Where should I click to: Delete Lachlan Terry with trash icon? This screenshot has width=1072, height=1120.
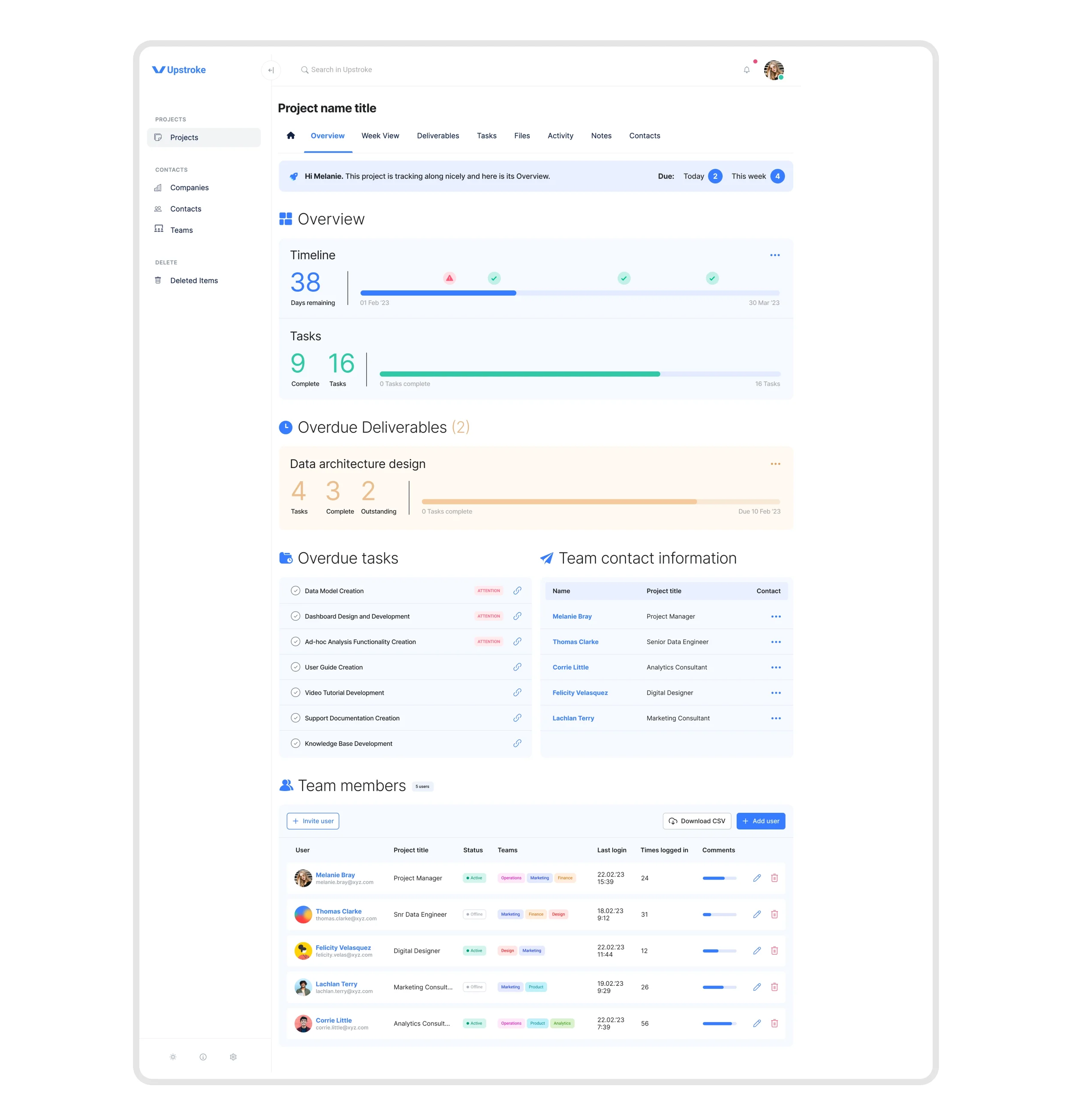774,987
